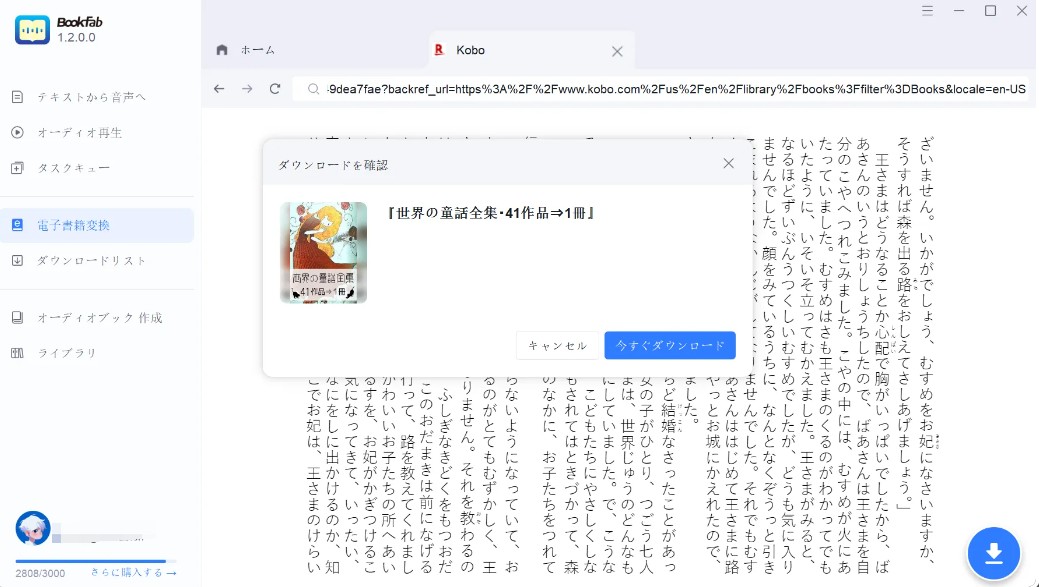
Task: Click the download list icon
Action: point(18,261)
